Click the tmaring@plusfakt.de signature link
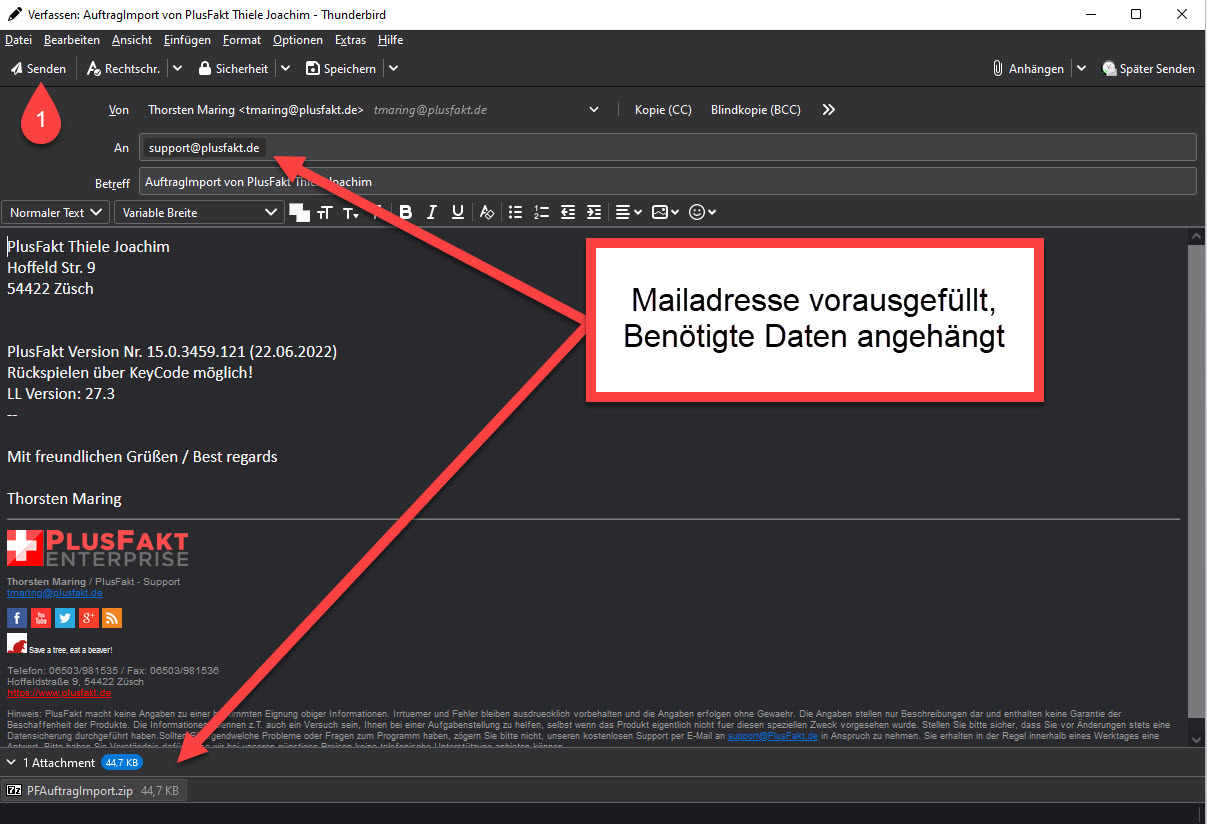This screenshot has width=1207, height=824. click(54, 592)
